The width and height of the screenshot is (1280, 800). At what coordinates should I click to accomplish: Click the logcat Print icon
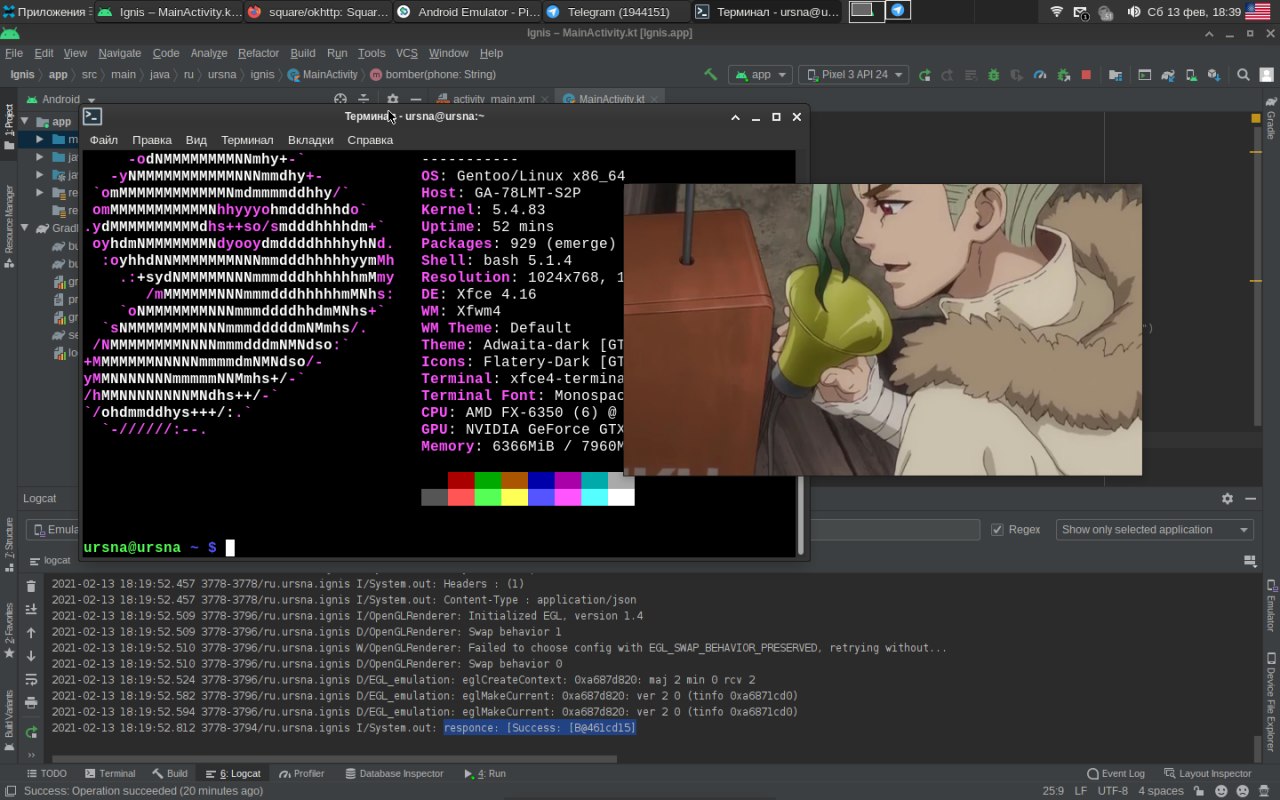click(31, 703)
